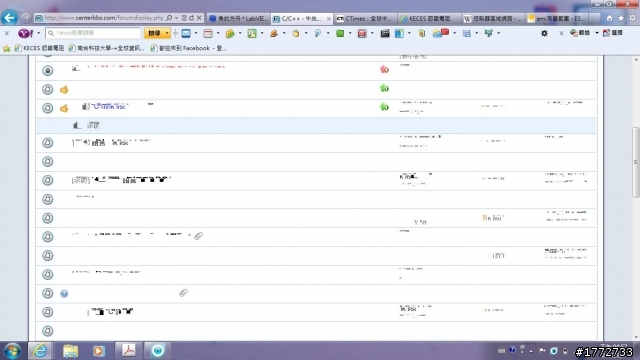The height and width of the screenshot is (360, 640).
Task: Open IE Tools gear at top right
Action: point(632,18)
